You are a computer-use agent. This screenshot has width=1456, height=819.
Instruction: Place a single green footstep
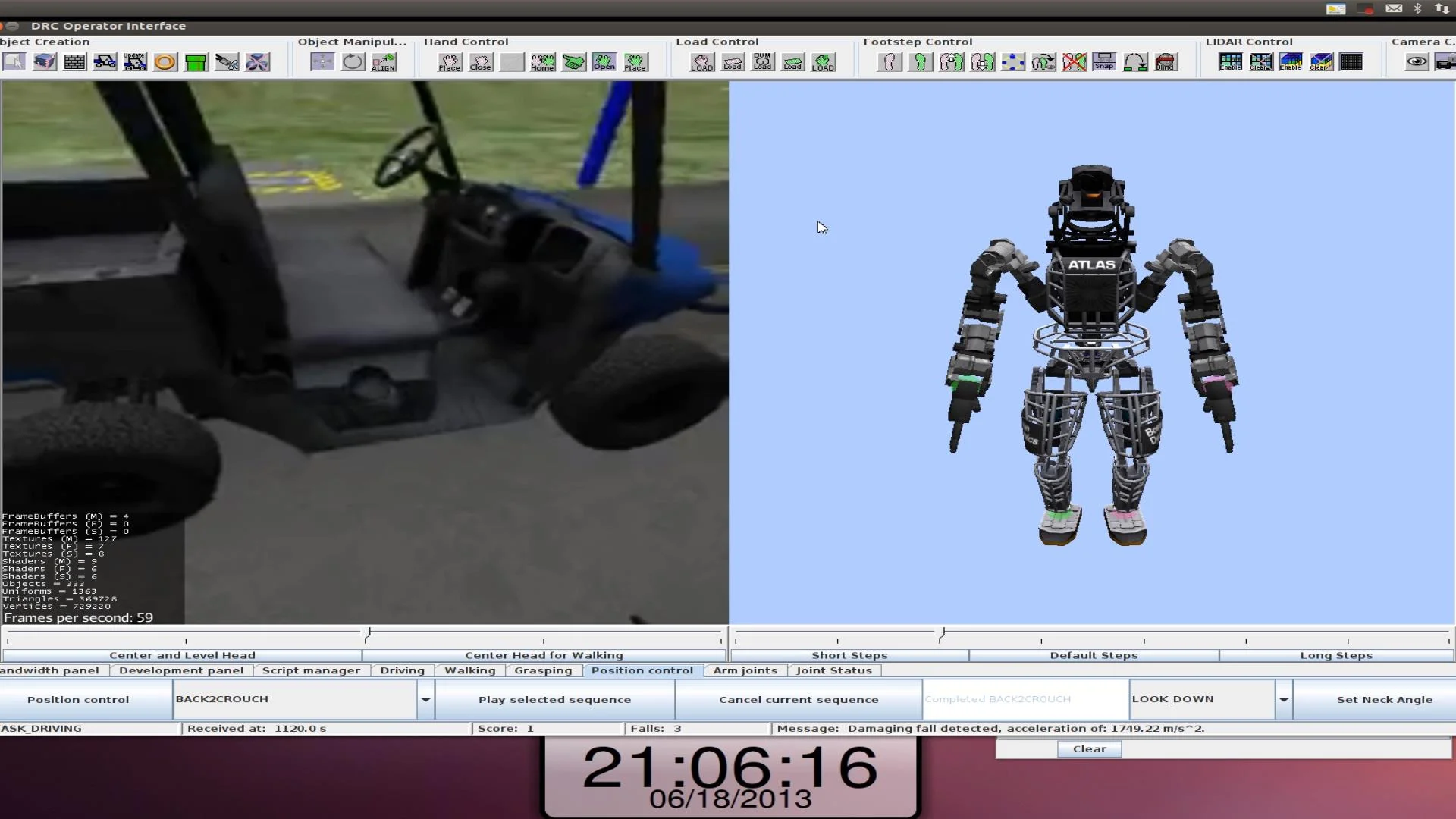[921, 61]
